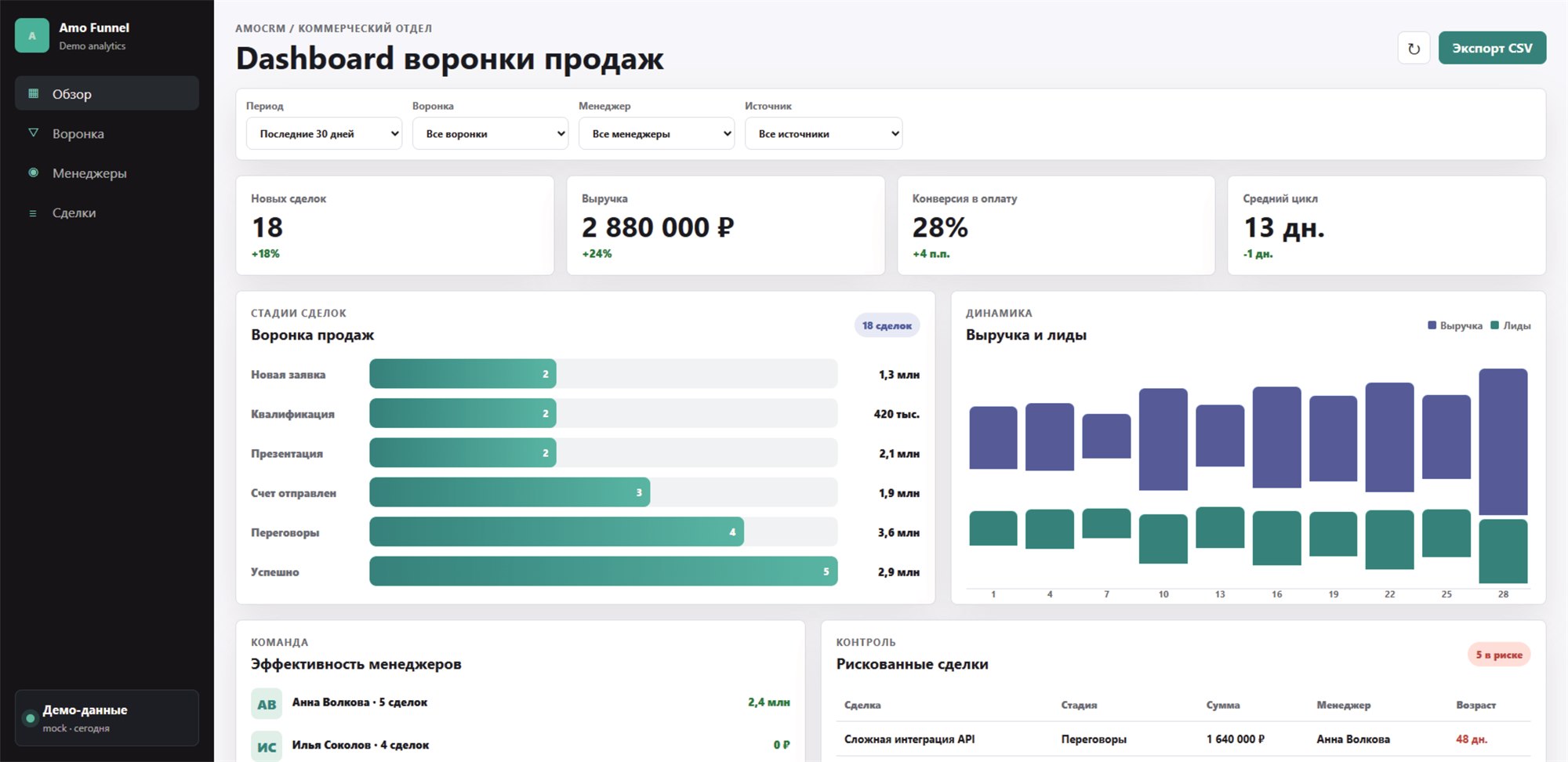The height and width of the screenshot is (762, 1568).
Task: Click the Средний цикл card
Action: pyautogui.click(x=1387, y=225)
